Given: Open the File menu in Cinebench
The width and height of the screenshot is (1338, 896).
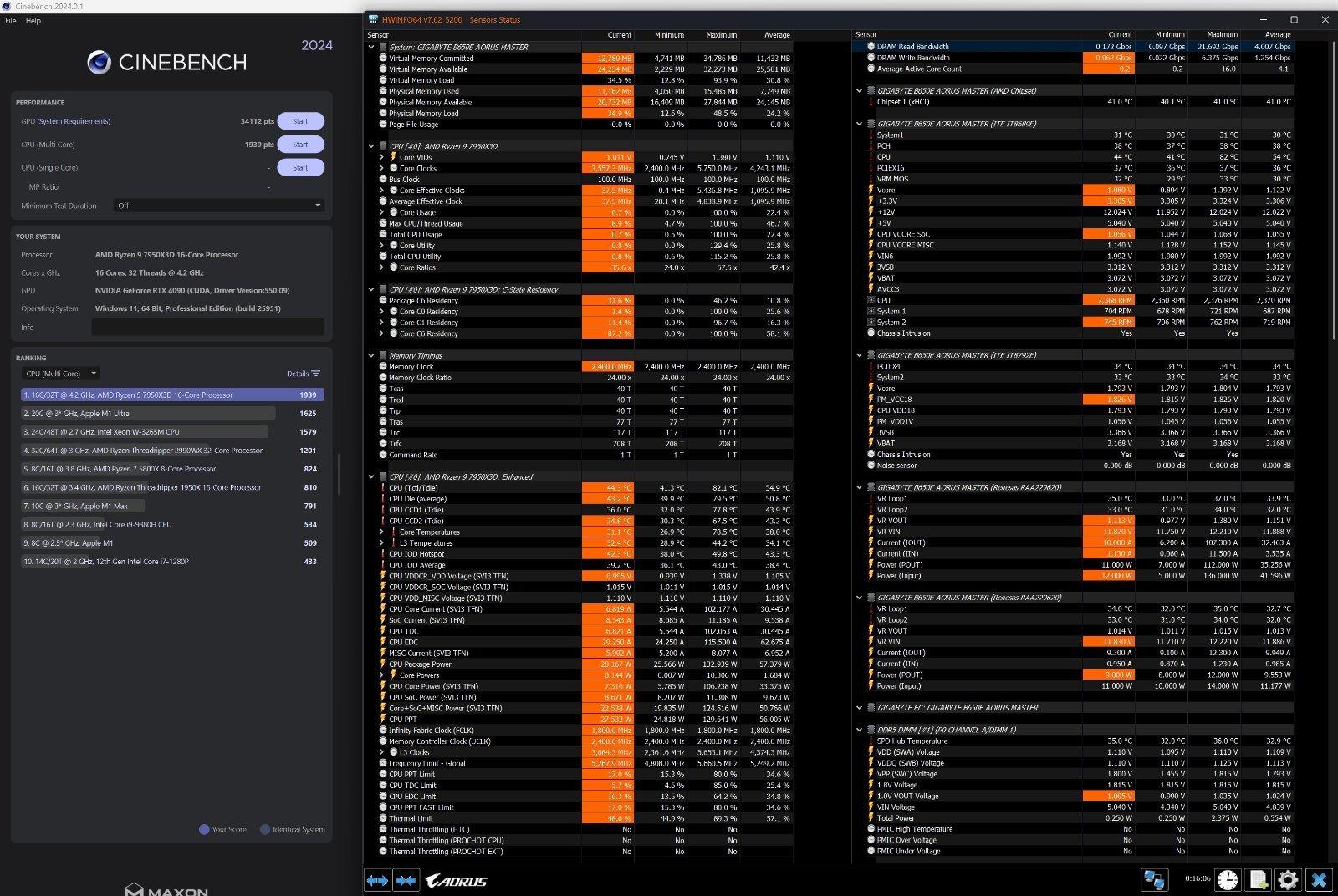Looking at the screenshot, I should [x=11, y=21].
